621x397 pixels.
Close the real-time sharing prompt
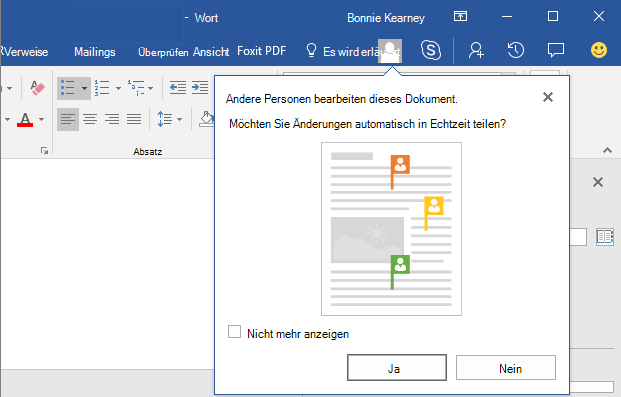pos(548,97)
